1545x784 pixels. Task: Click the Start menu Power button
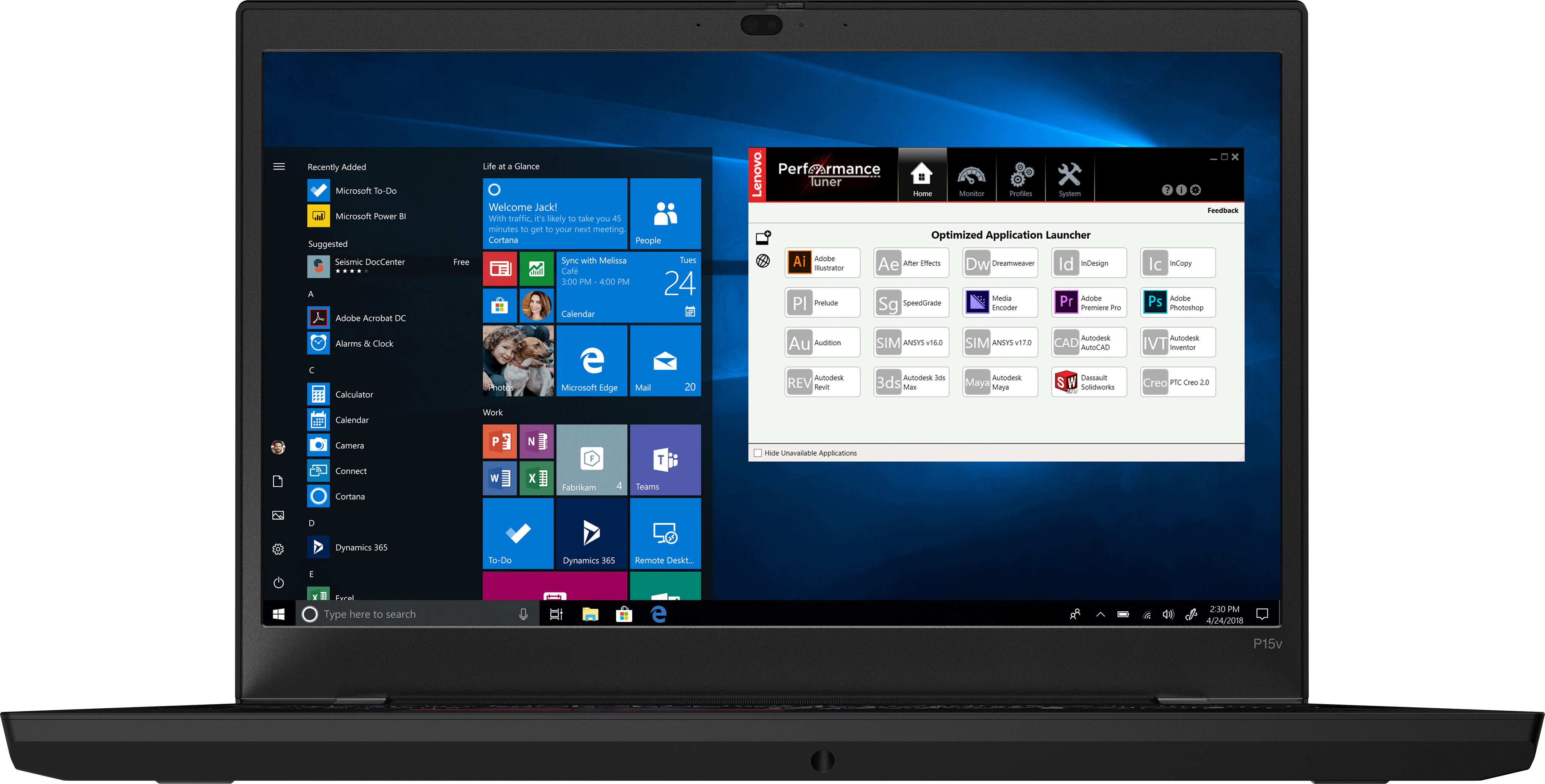coord(278,582)
